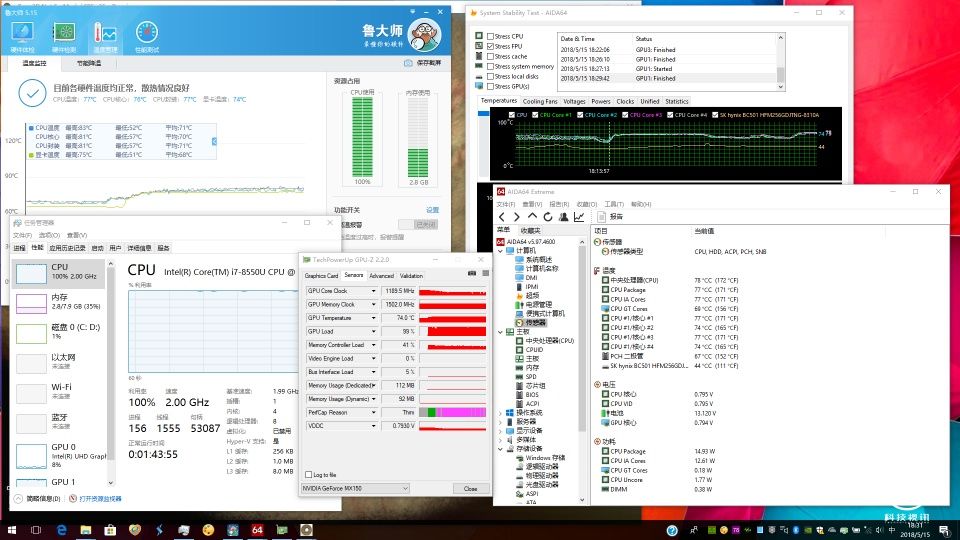
Task: Switch to the 节能降温 tab in Lu Master
Action: tap(89, 63)
